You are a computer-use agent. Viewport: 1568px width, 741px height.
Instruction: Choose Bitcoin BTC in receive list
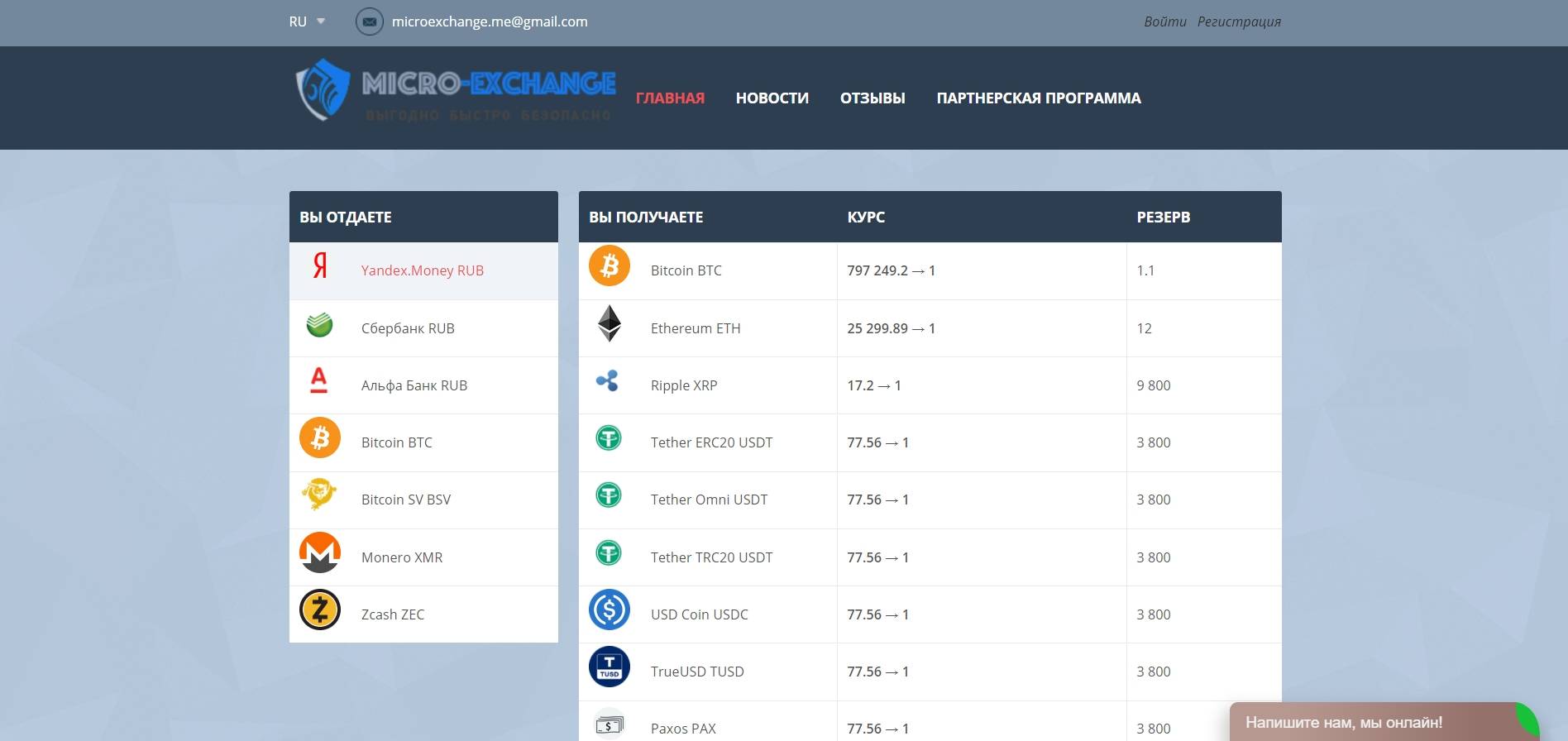click(x=686, y=270)
